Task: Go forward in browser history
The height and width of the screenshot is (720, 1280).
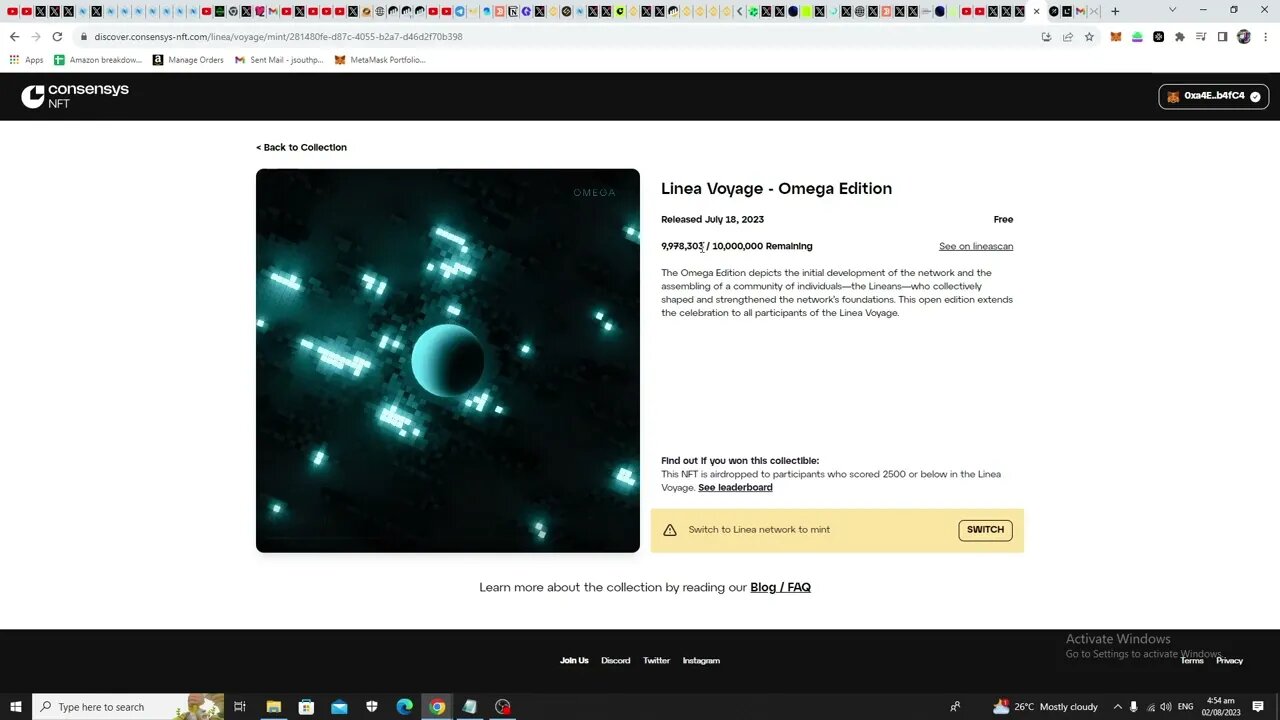Action: point(36,37)
